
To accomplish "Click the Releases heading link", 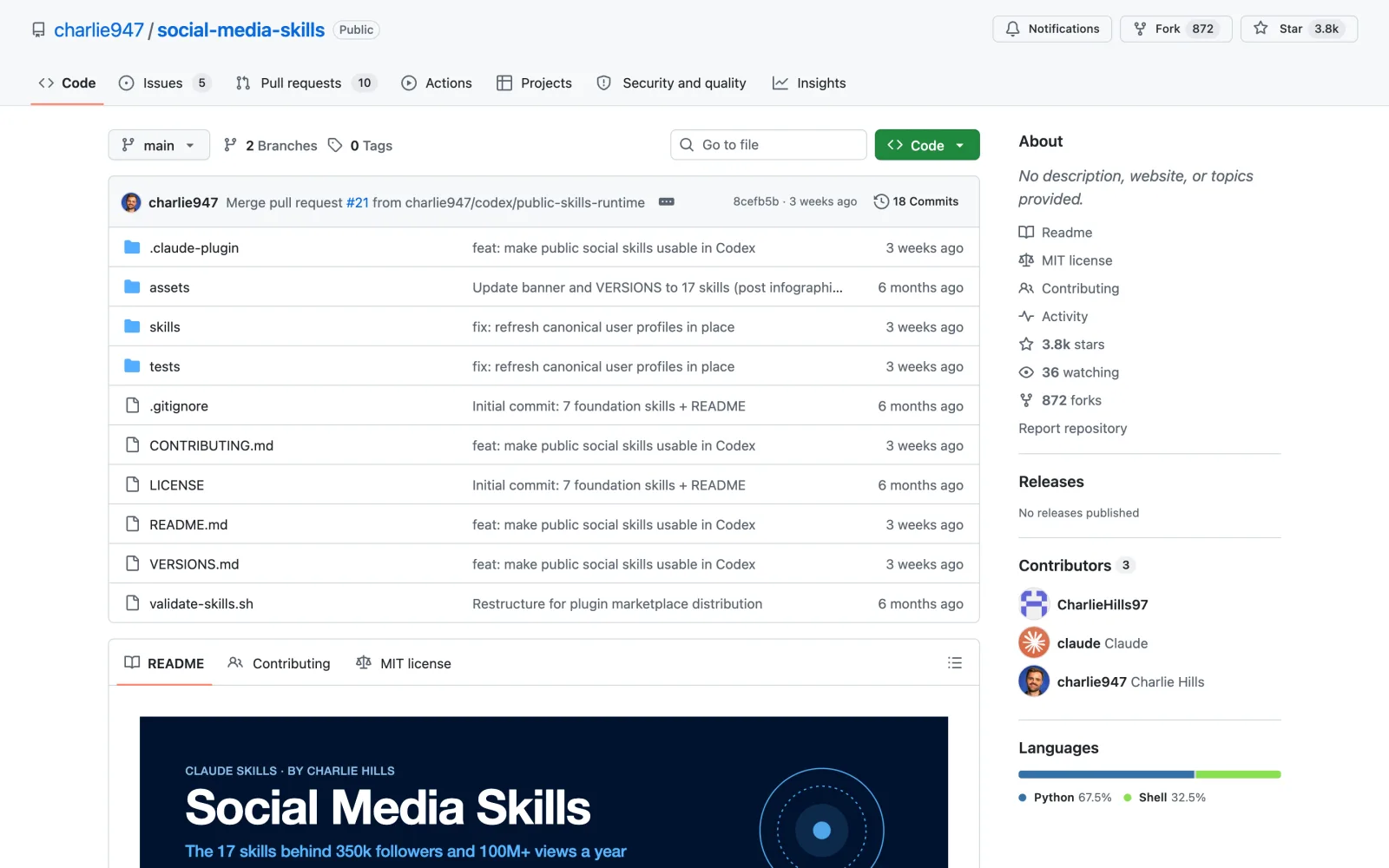I will [x=1051, y=482].
